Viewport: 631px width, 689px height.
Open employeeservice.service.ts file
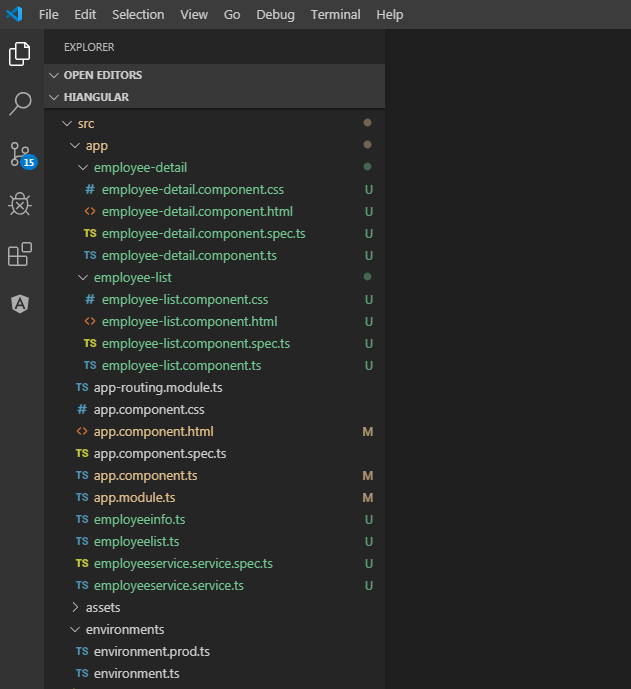point(168,586)
